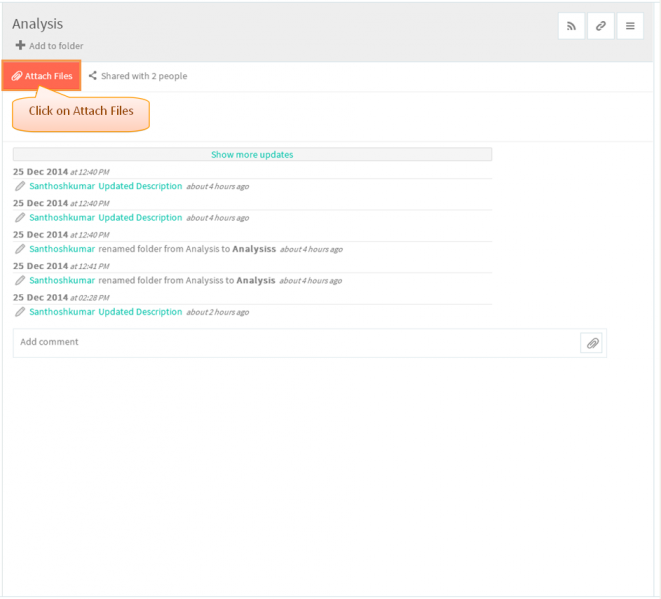
Task: Click Santhoshkumar in second Updated Description entry
Action: (x=62, y=218)
